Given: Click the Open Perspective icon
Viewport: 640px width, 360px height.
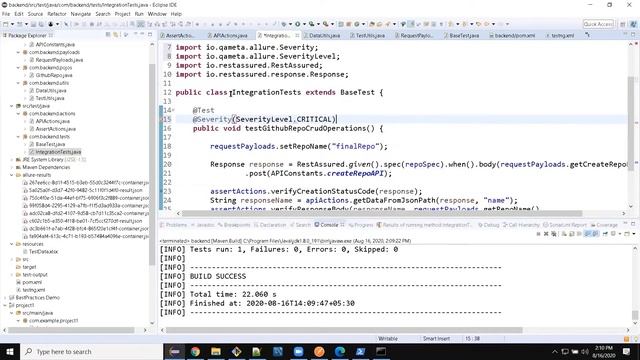Looking at the screenshot, I should [x=623, y=24].
